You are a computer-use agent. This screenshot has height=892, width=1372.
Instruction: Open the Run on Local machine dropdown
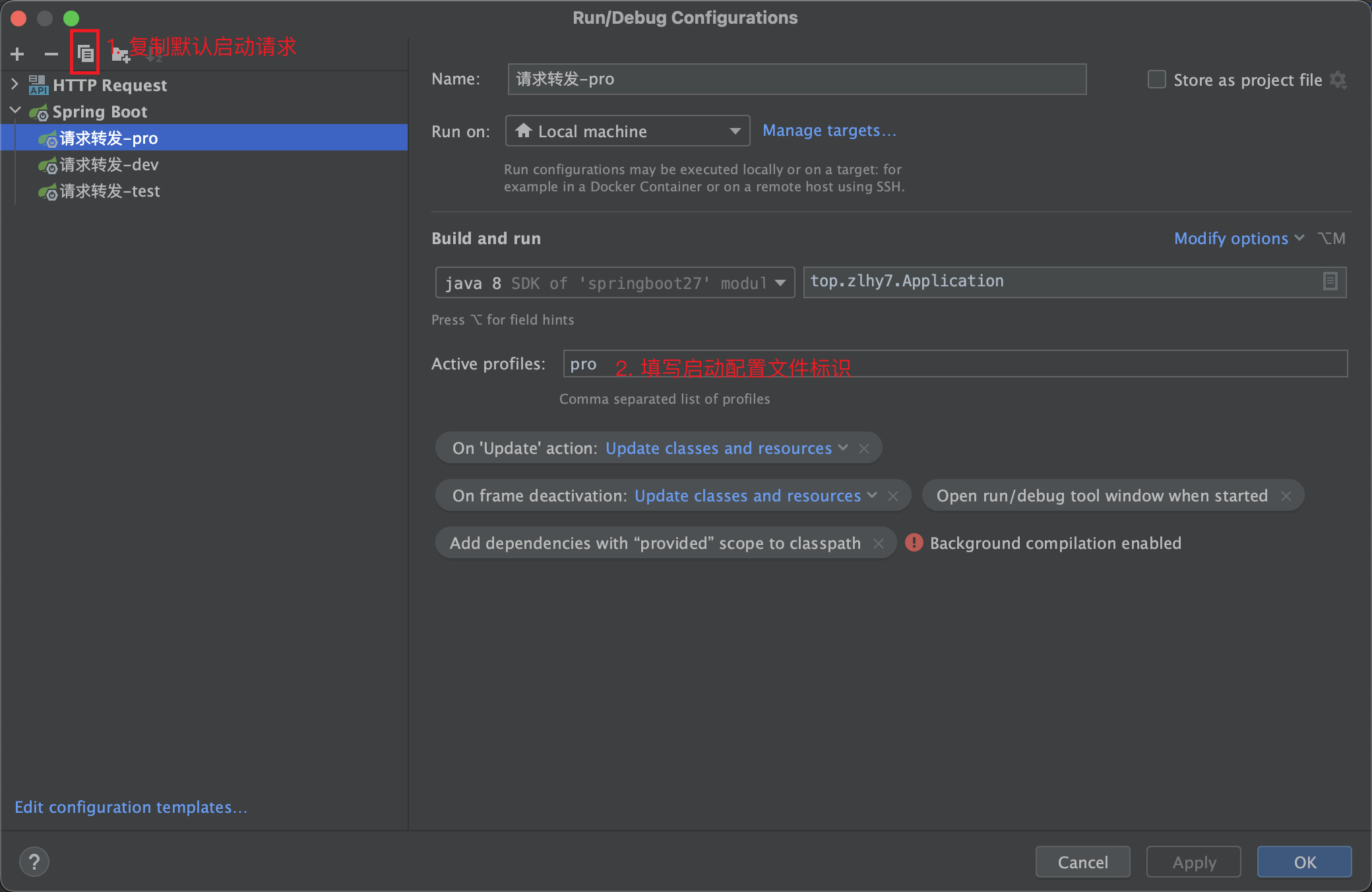pyautogui.click(x=627, y=131)
